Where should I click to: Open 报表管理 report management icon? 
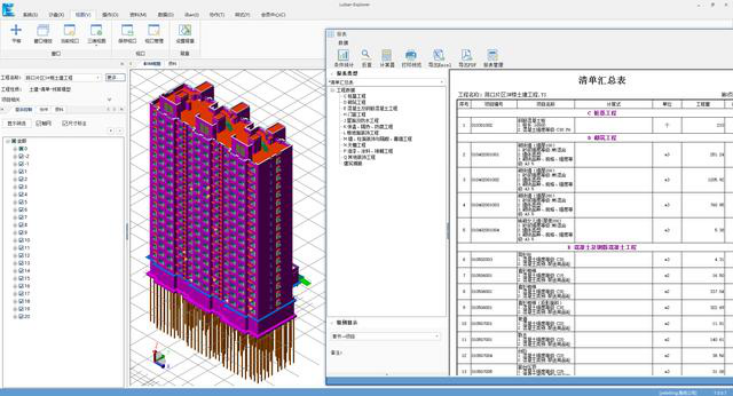pos(492,55)
